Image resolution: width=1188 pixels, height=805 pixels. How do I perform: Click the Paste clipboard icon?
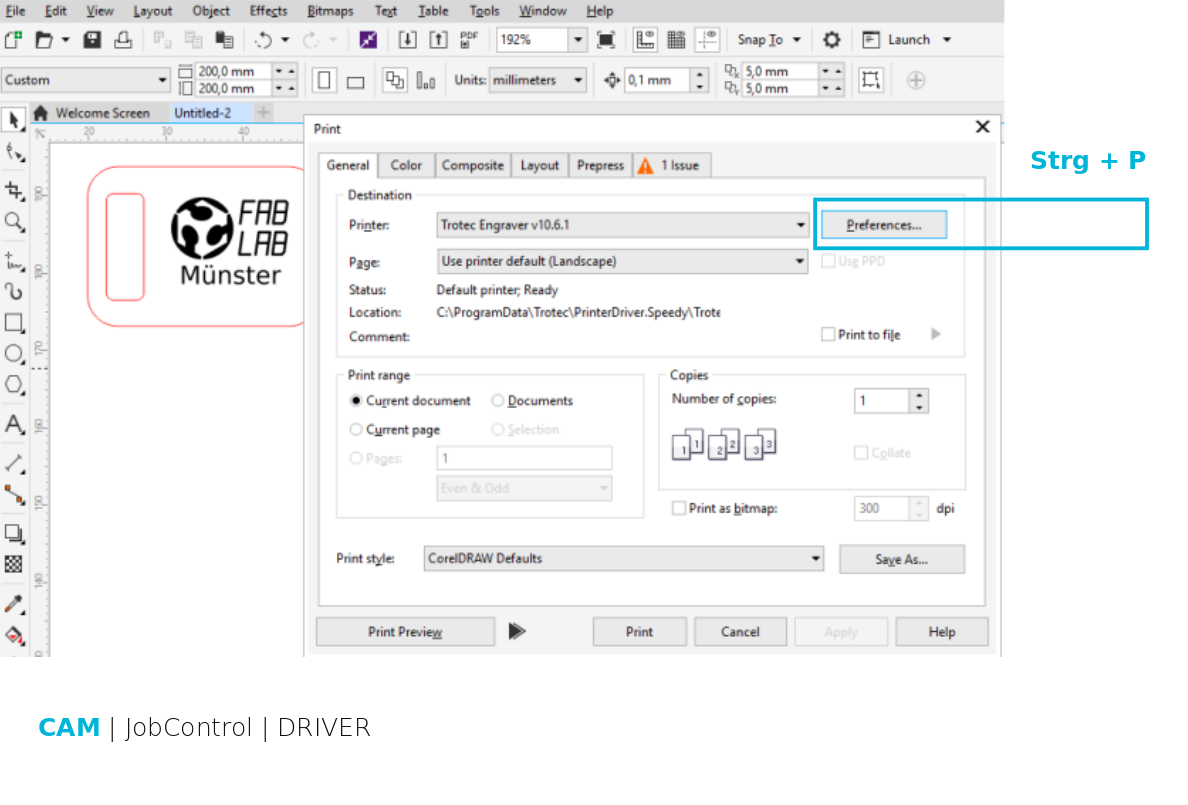(224, 39)
